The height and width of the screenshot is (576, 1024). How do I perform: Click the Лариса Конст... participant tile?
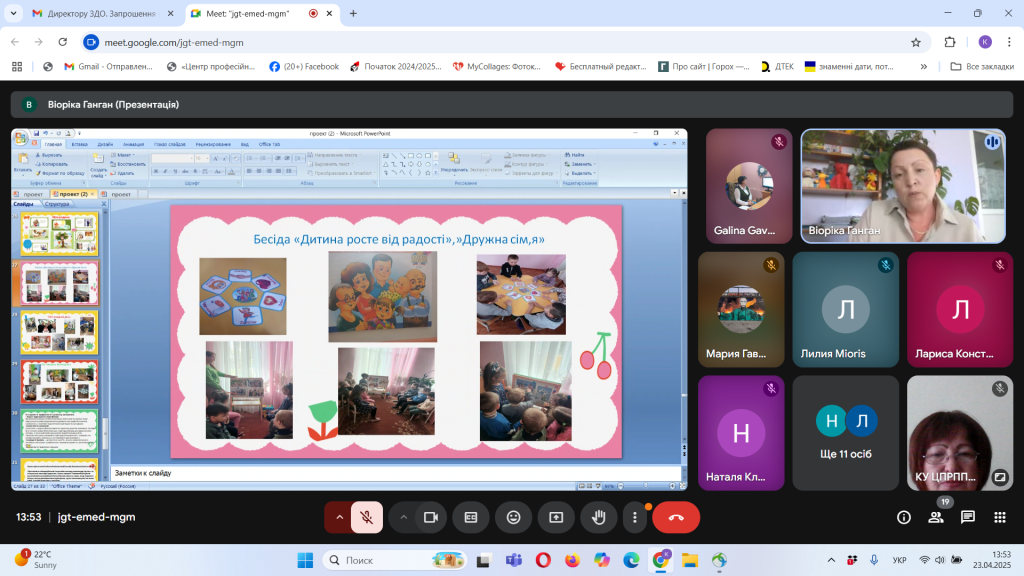[x=960, y=310]
